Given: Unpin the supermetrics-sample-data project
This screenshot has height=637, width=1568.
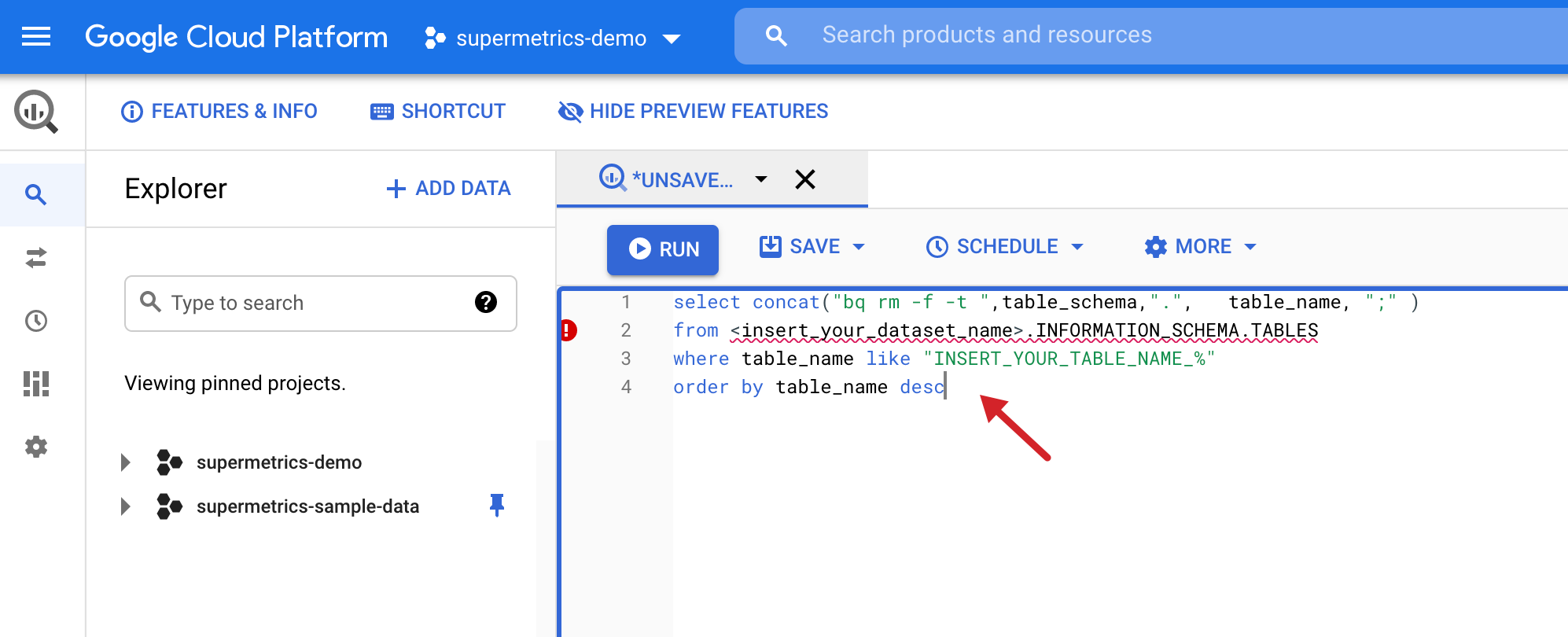Looking at the screenshot, I should pyautogui.click(x=497, y=505).
